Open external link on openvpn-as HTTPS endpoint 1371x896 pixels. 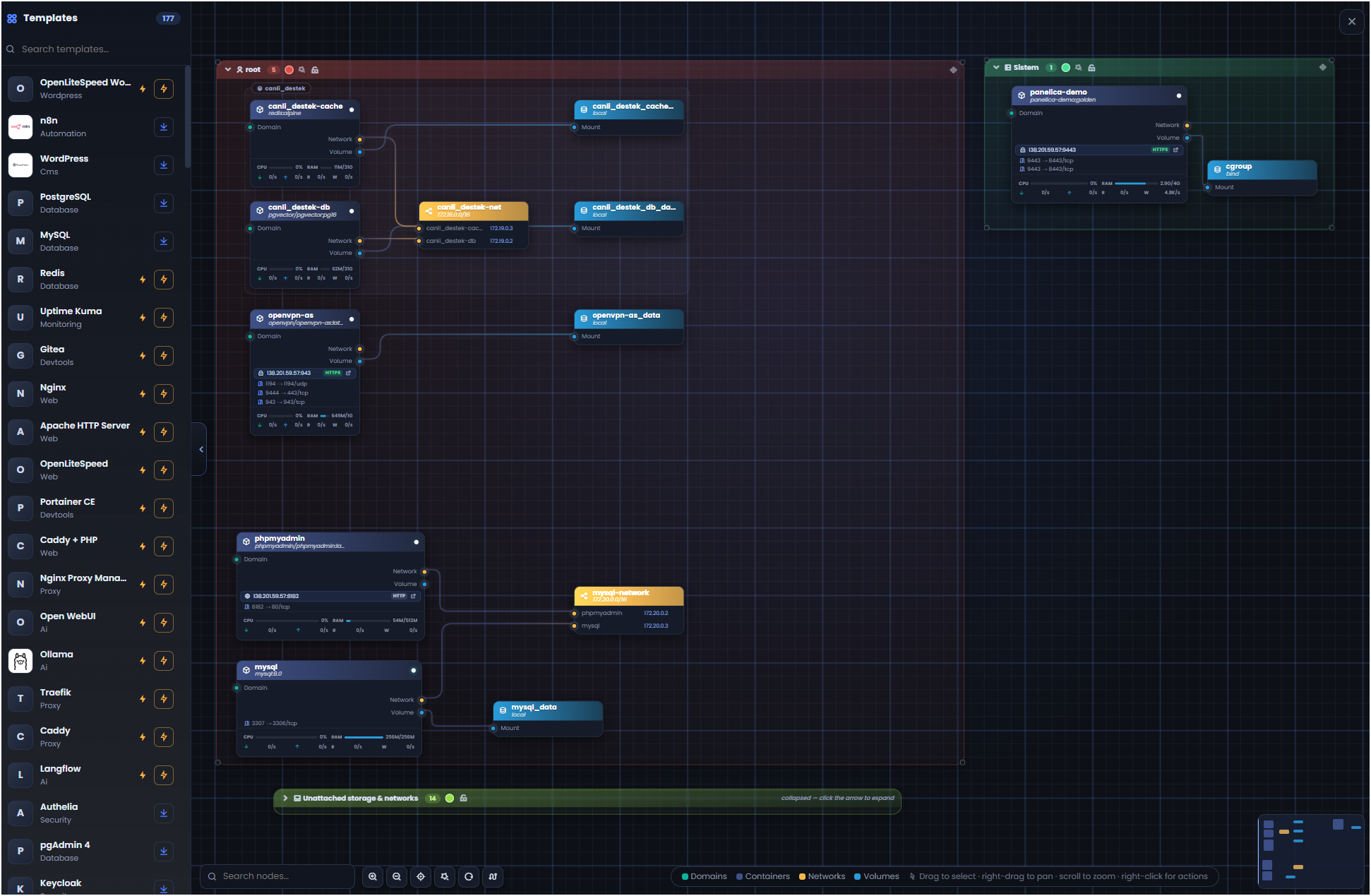pyautogui.click(x=348, y=373)
